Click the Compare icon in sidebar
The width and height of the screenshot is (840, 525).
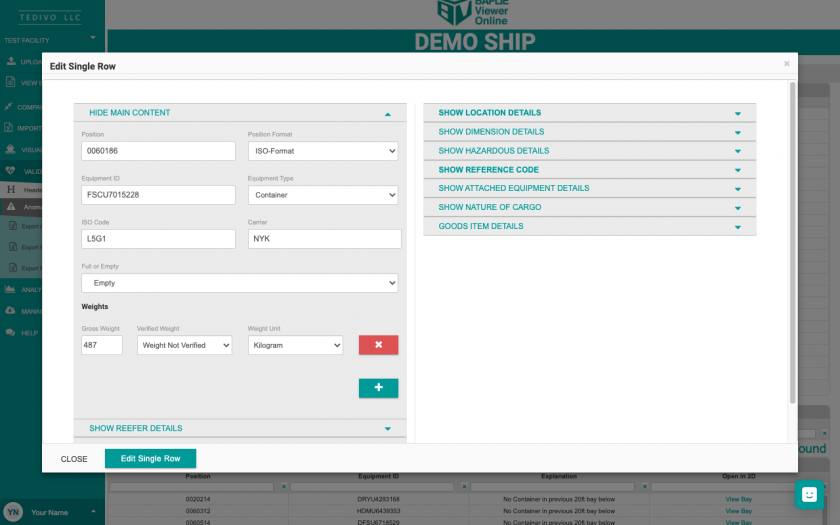pyautogui.click(x=8, y=106)
